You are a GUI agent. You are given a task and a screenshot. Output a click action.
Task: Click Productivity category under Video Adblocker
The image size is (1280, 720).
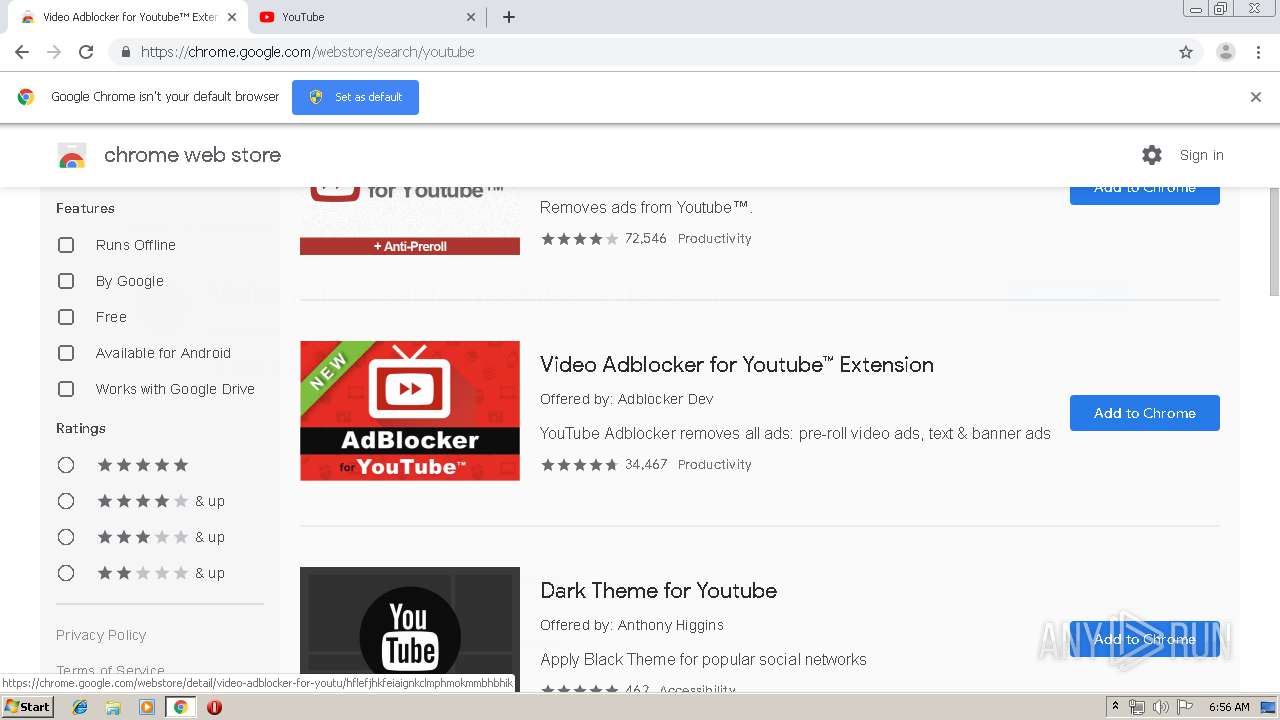[715, 465]
